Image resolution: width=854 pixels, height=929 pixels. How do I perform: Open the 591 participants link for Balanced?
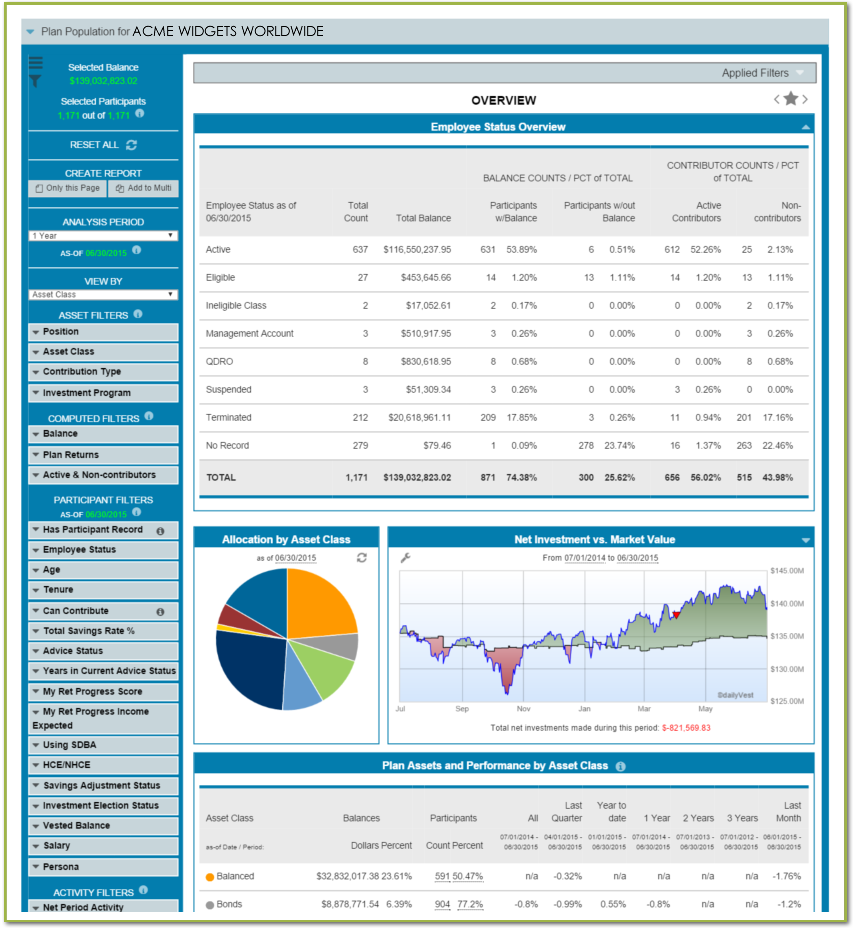[443, 877]
